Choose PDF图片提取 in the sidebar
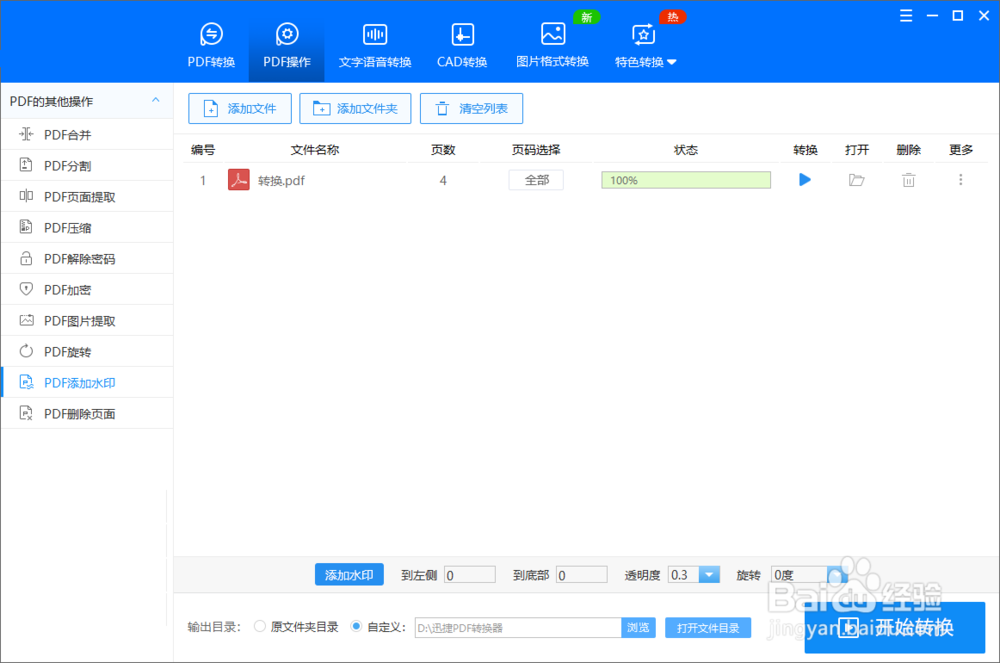Viewport: 1000px width, 663px height. (x=87, y=321)
